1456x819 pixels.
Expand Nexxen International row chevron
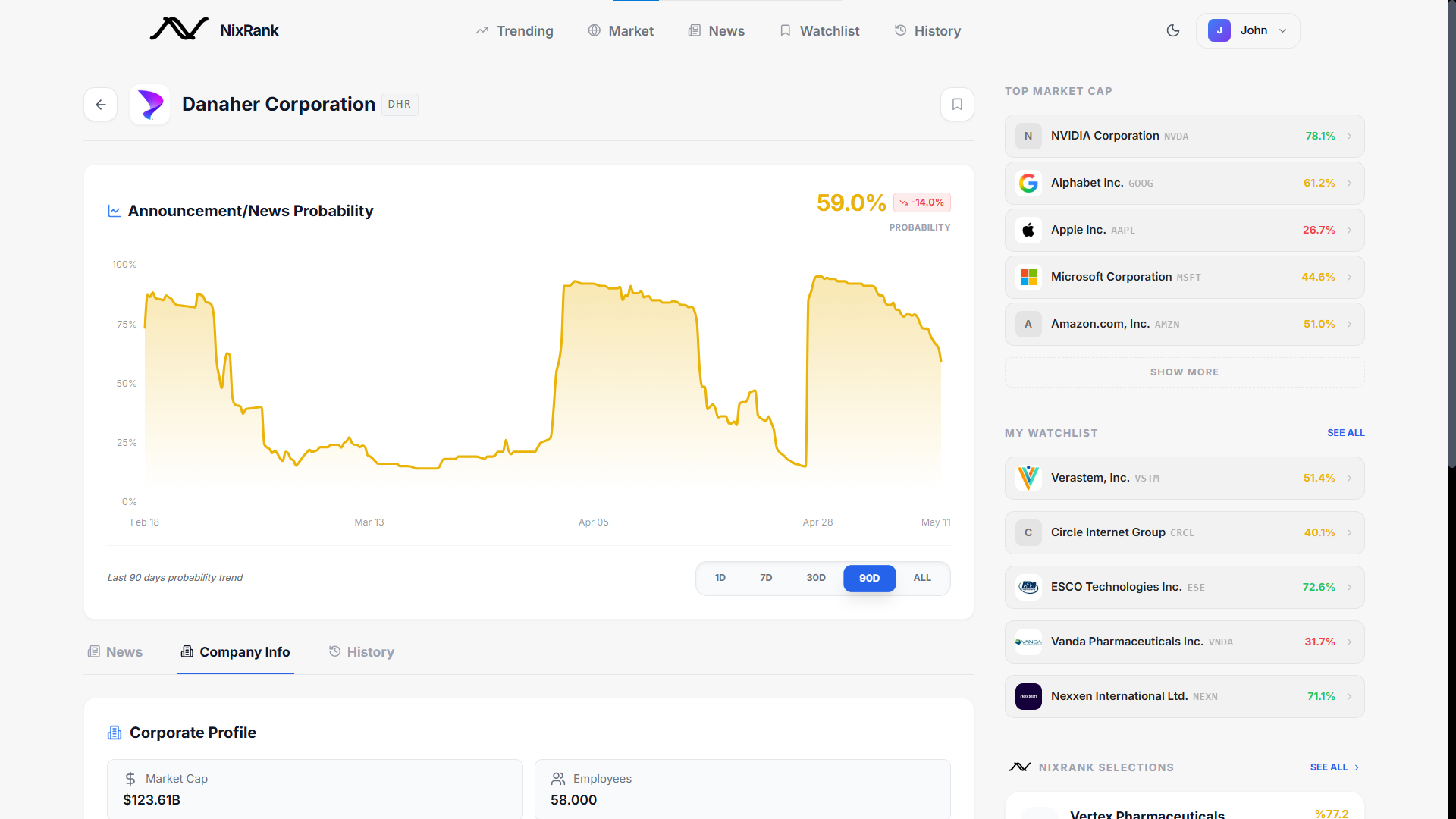pyautogui.click(x=1349, y=697)
